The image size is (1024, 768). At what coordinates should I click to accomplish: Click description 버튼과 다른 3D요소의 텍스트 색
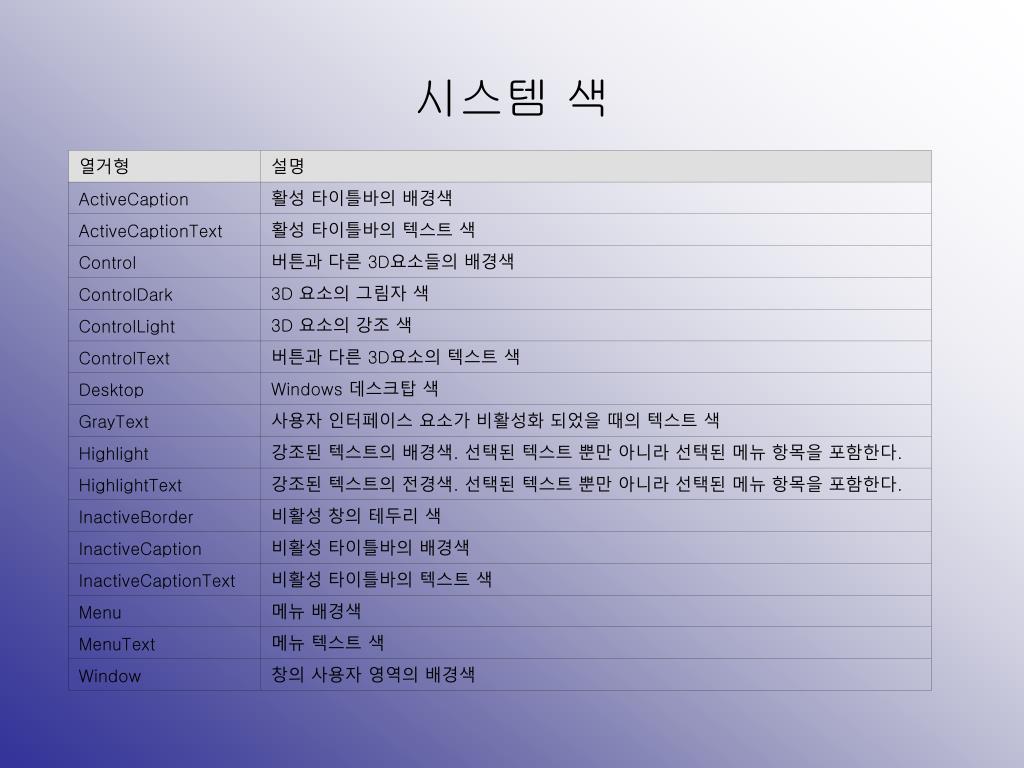[x=396, y=357]
